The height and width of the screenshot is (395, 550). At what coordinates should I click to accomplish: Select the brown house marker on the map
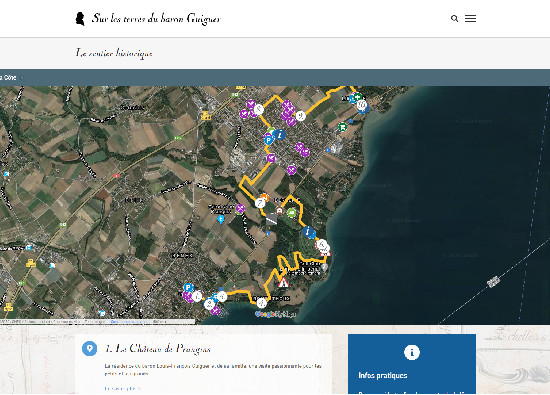(279, 211)
